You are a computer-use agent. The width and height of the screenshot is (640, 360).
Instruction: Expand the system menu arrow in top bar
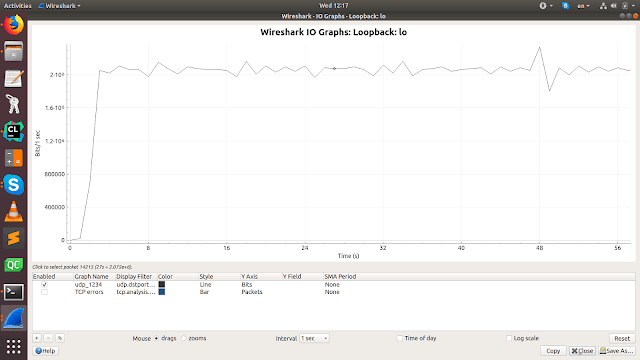pos(634,6)
